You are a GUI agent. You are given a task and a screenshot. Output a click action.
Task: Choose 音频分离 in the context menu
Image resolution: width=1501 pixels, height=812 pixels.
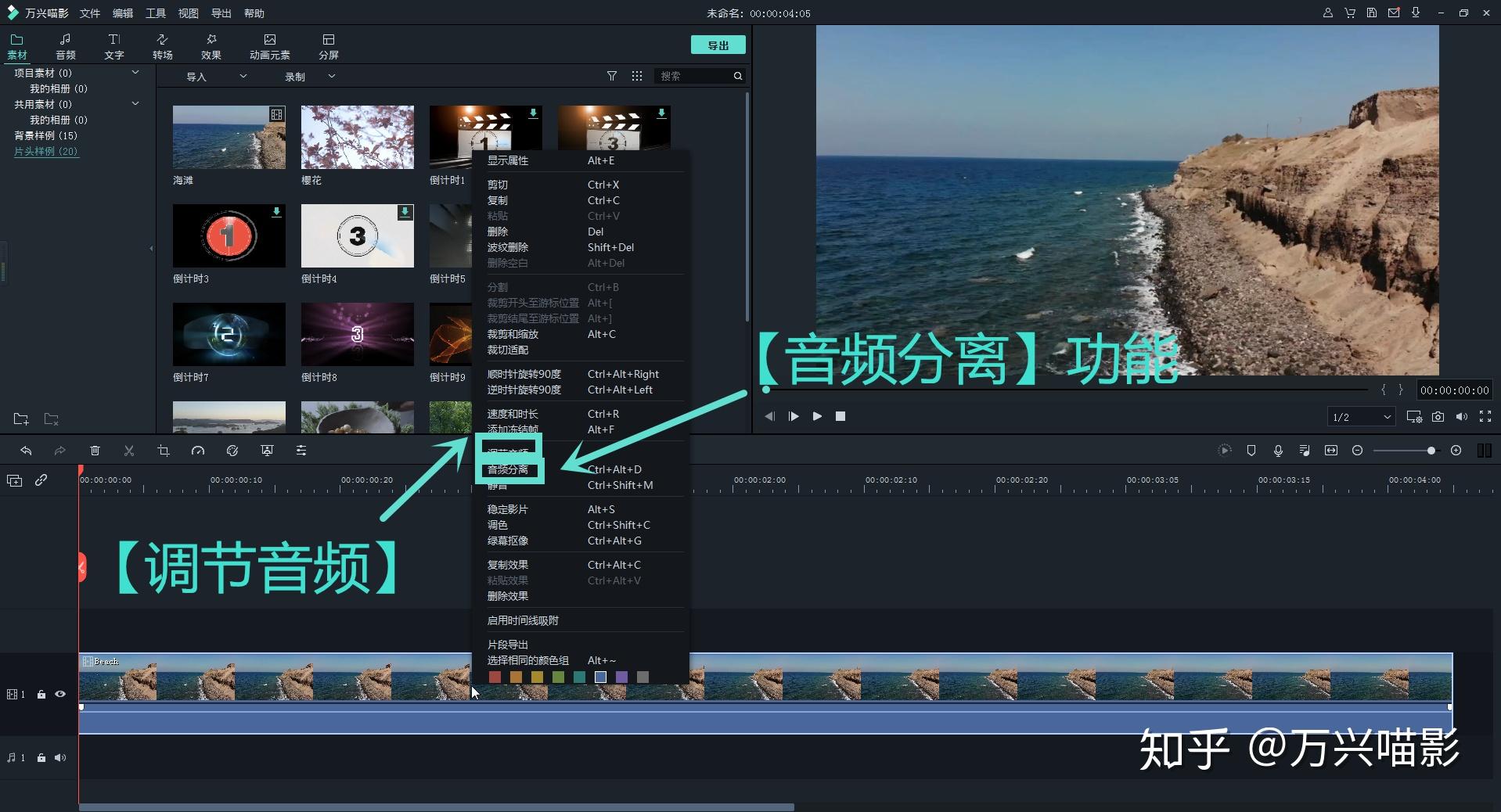click(x=509, y=469)
